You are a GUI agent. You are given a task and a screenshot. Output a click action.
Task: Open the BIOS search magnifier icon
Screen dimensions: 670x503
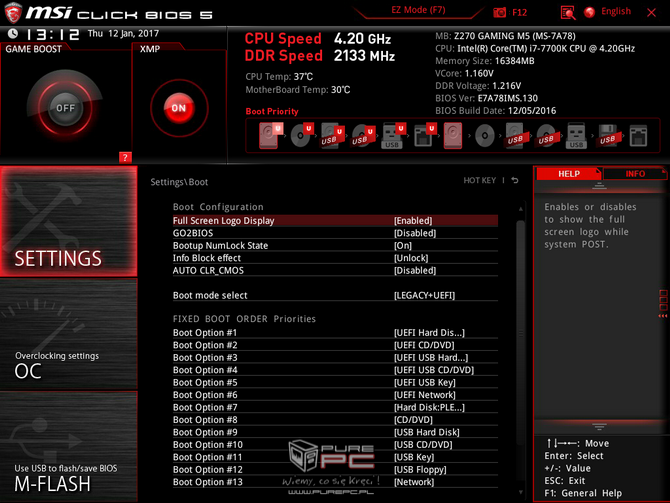pyautogui.click(x=568, y=12)
